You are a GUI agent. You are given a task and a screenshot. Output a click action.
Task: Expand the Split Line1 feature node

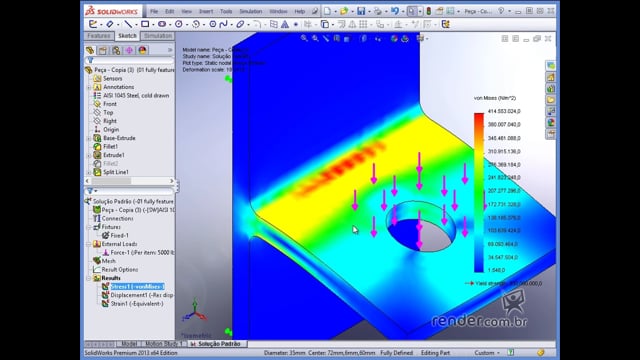click(x=89, y=172)
